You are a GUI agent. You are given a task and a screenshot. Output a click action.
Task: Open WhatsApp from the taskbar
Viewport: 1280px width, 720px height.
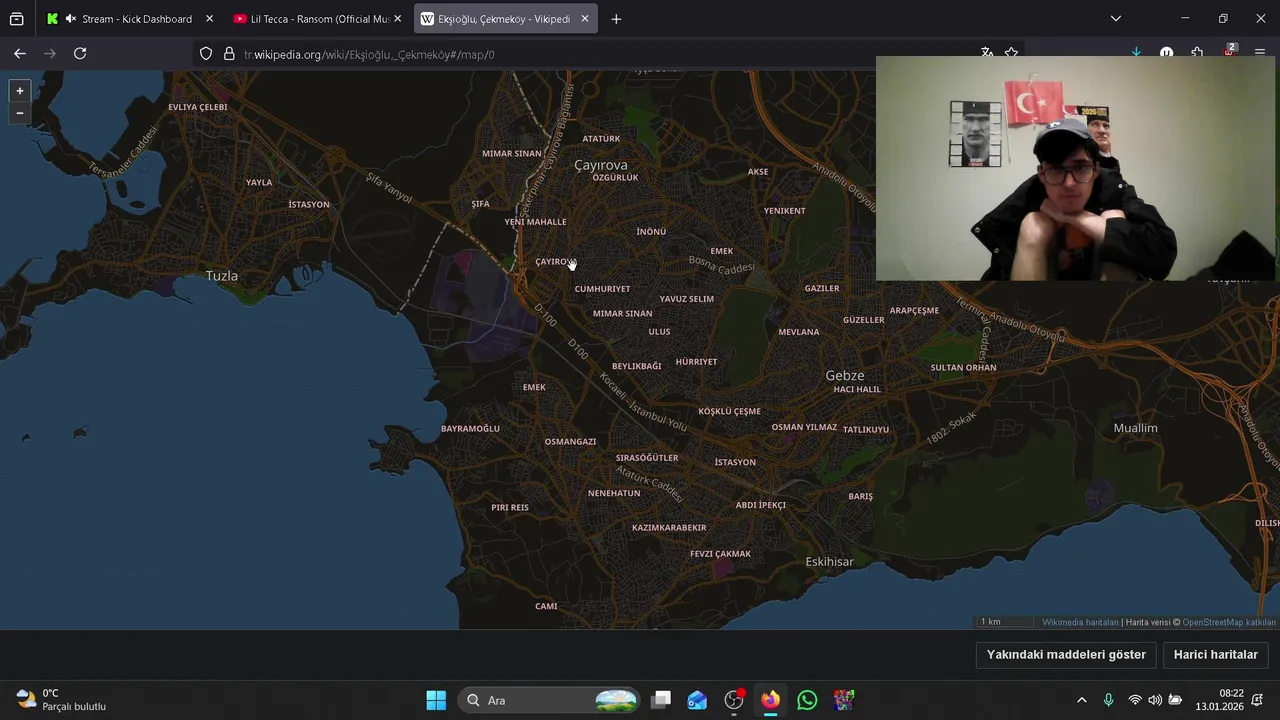click(807, 700)
